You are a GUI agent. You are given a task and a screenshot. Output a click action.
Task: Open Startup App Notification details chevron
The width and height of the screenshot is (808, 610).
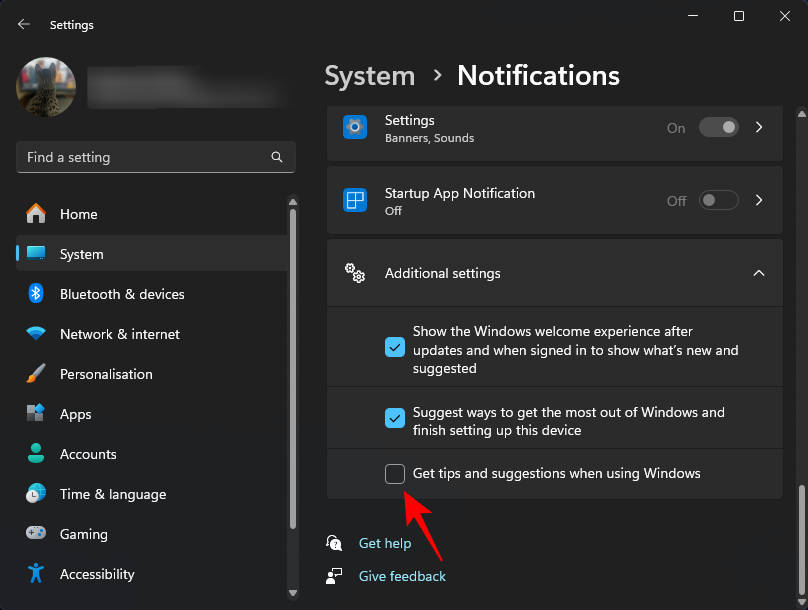759,200
